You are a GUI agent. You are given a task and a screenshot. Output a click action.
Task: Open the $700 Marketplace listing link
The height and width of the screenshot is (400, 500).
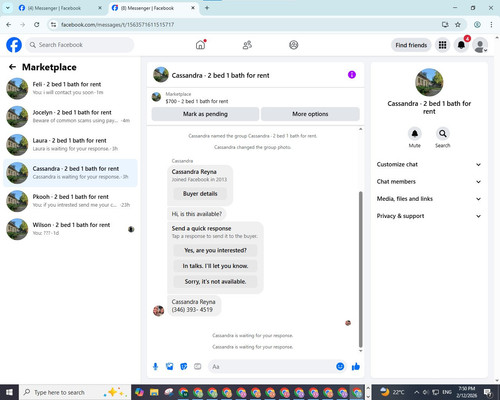(x=197, y=101)
